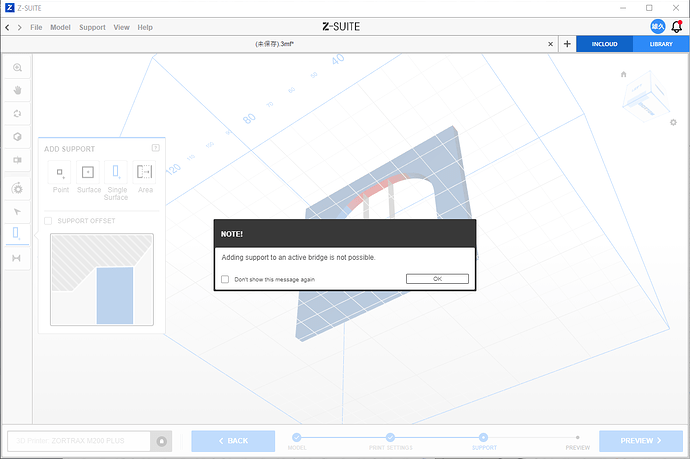
Task: Open the Support menu
Action: point(92,27)
